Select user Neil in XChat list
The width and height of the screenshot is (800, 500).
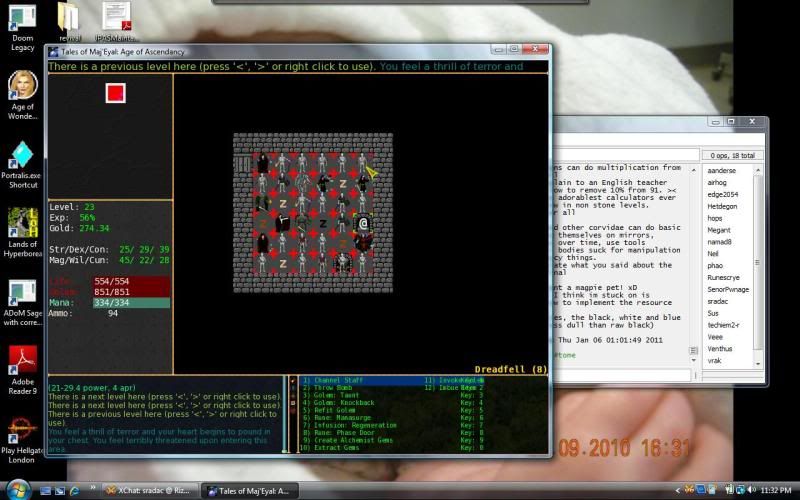click(713, 254)
